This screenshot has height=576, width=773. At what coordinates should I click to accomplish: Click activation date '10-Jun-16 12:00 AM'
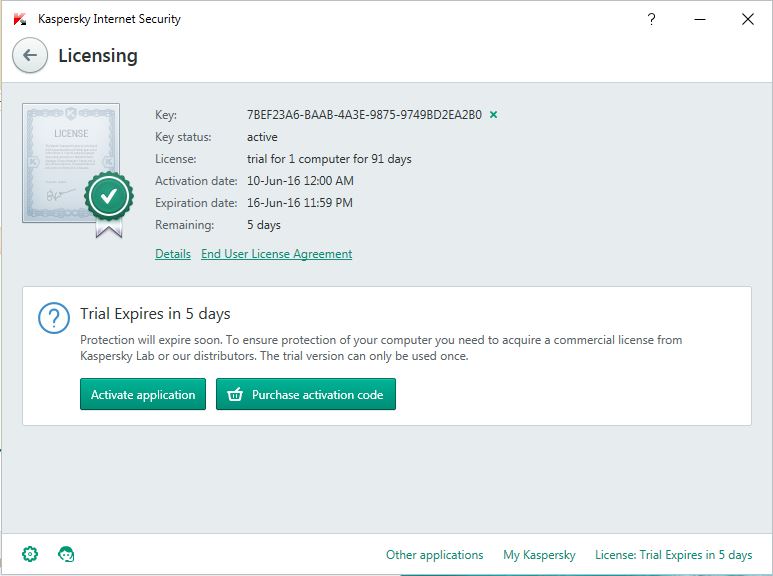(x=300, y=181)
